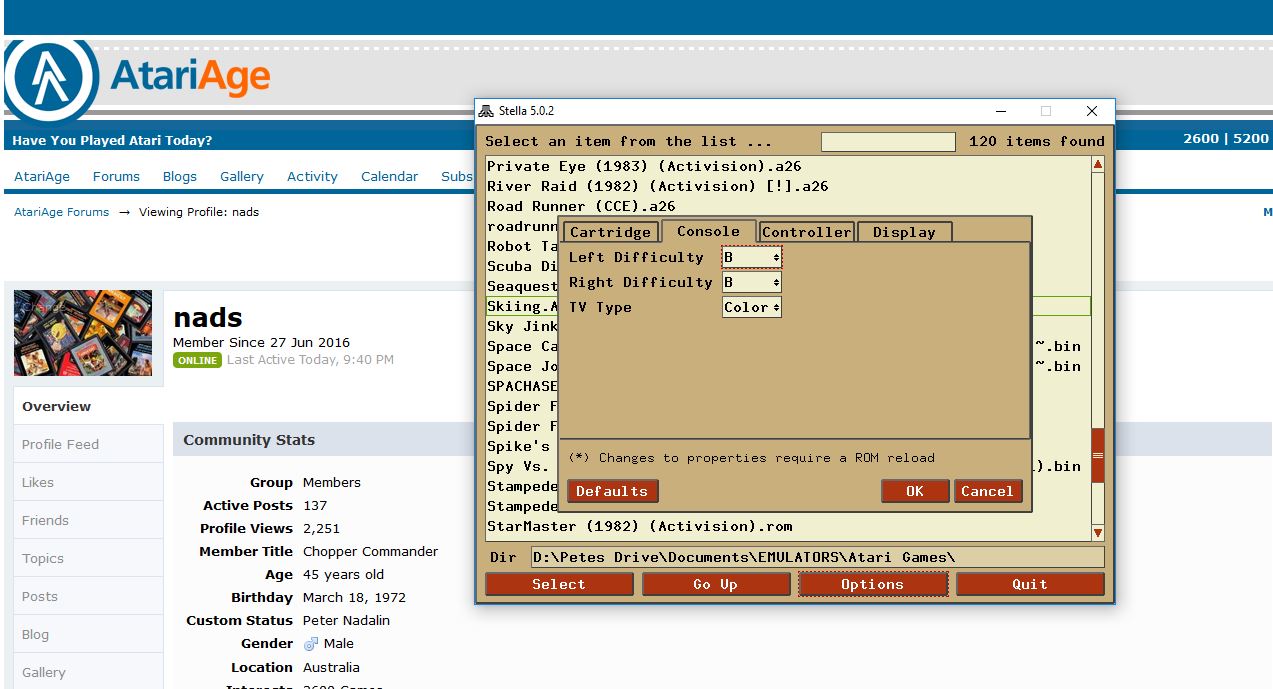Viewport: 1273px width, 689px height.
Task: Click the Dir path field
Action: [x=817, y=557]
